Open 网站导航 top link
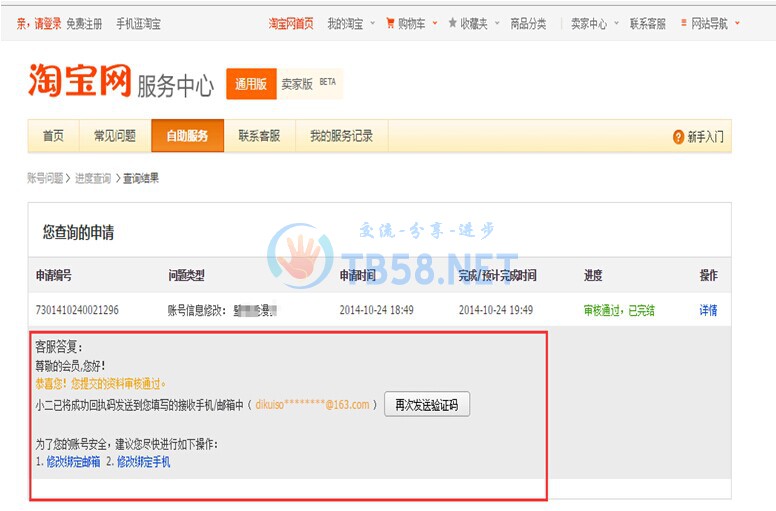Viewport: 776px width, 511px height. pyautogui.click(x=710, y=23)
